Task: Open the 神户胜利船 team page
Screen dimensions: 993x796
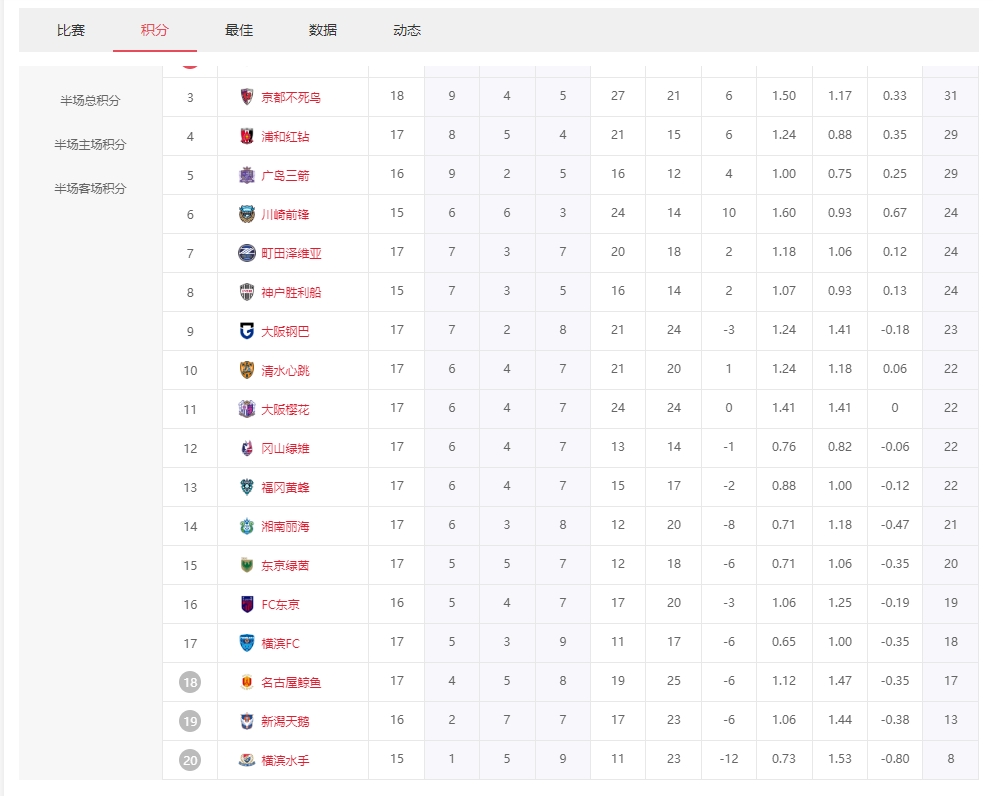Action: coord(291,292)
